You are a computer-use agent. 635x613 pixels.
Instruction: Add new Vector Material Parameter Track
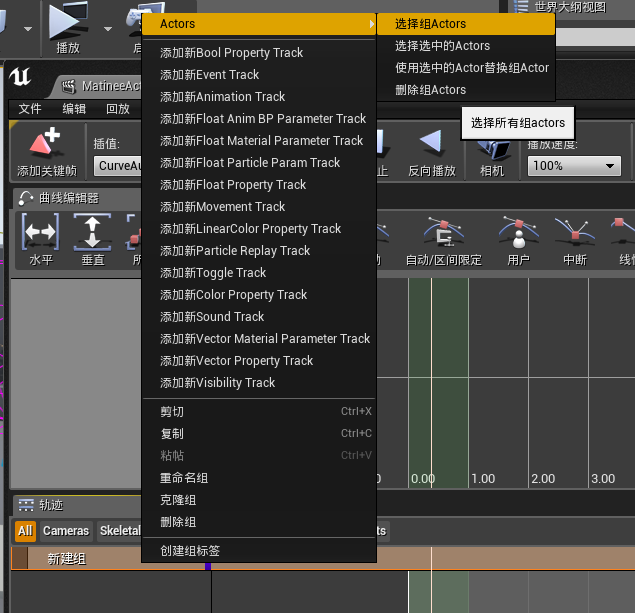click(x=259, y=338)
